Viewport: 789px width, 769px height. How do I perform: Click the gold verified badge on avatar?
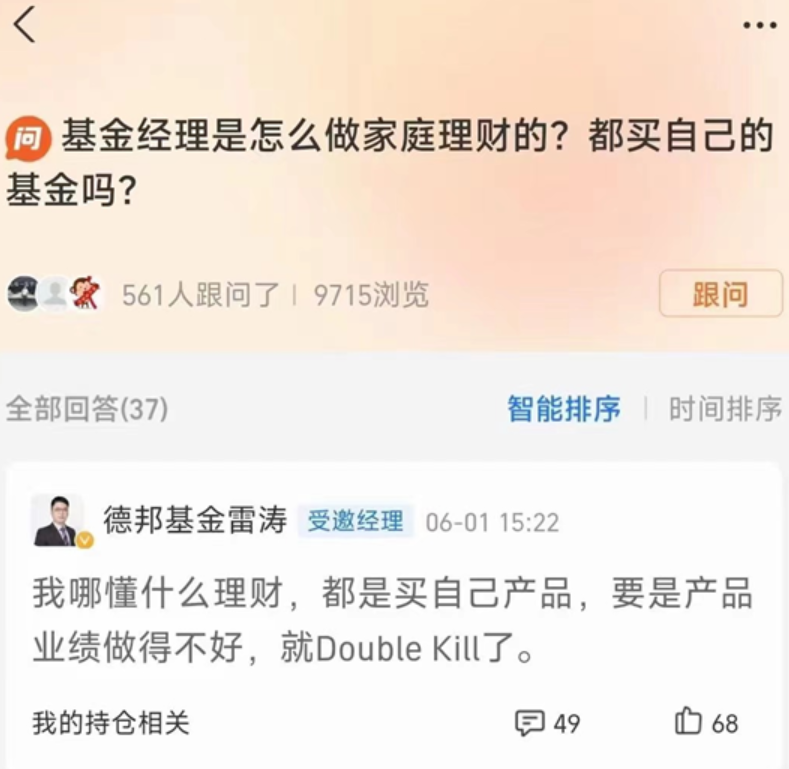point(85,541)
